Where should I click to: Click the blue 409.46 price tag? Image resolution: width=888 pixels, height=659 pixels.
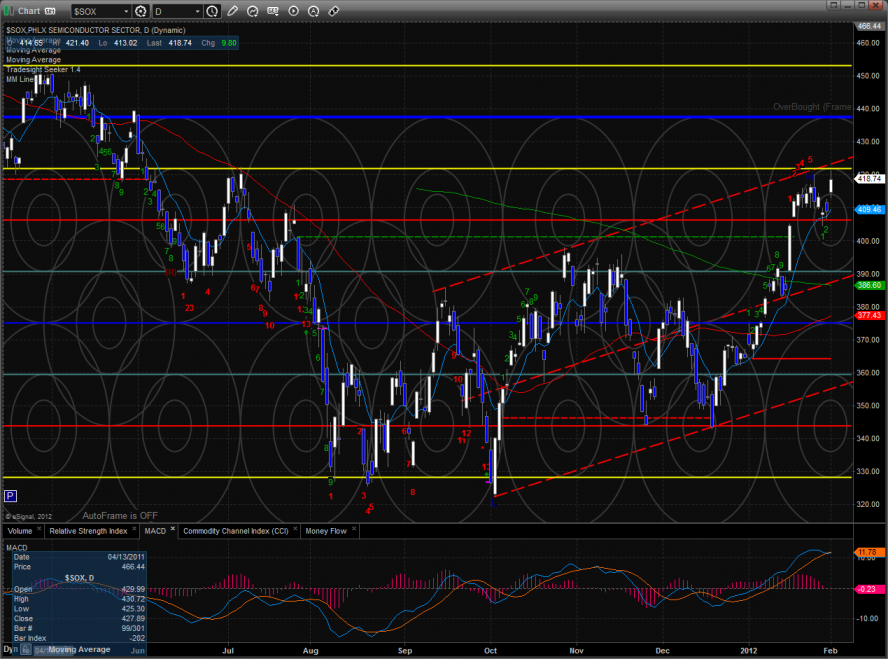coord(869,209)
